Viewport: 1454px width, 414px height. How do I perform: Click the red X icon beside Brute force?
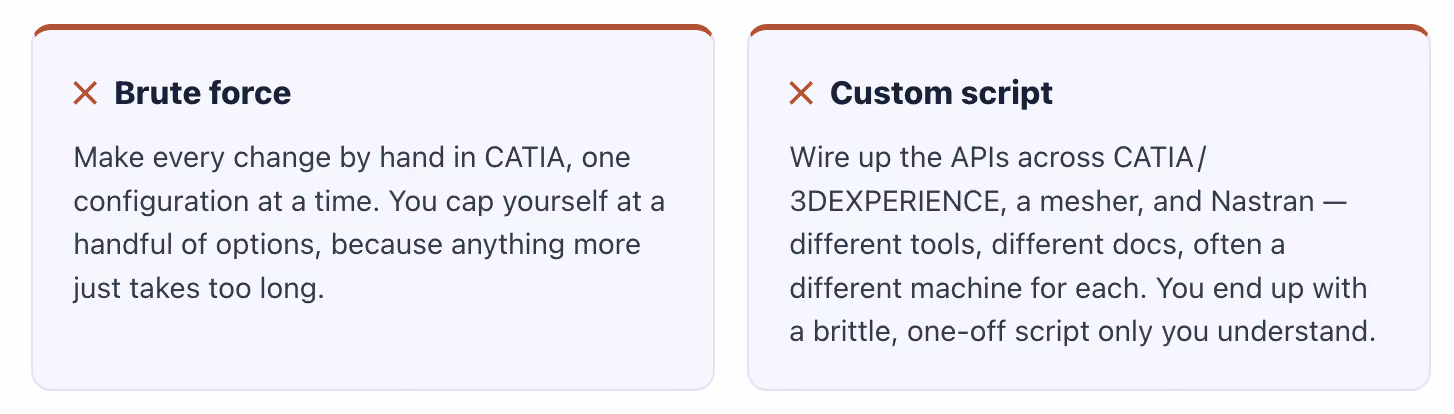[86, 94]
